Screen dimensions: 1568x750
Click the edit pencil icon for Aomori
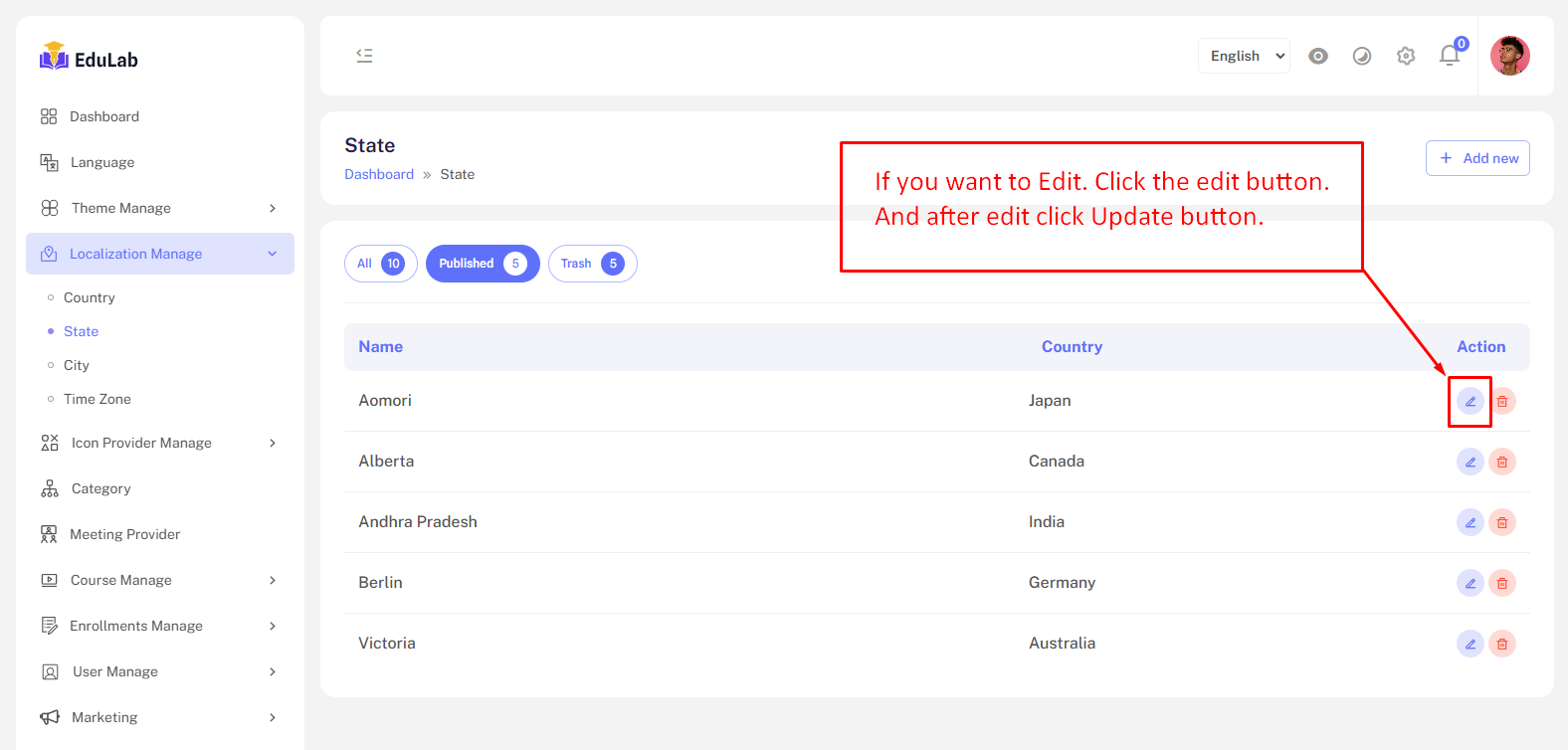point(1470,401)
